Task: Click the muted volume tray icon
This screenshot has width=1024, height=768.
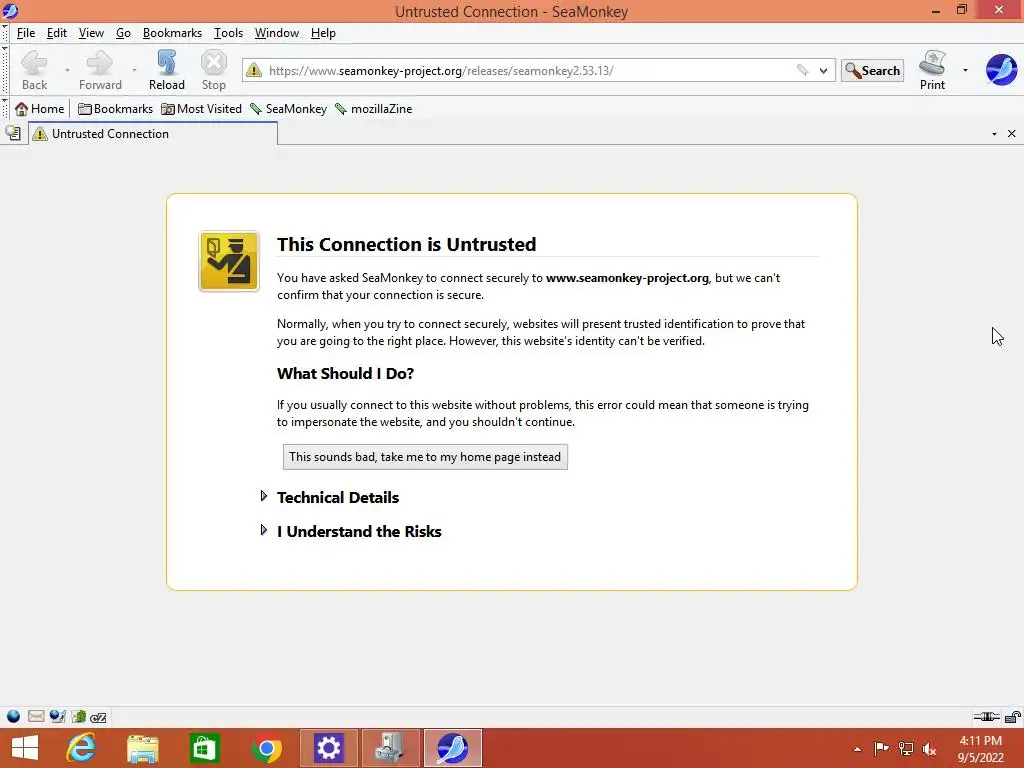Action: tap(929, 748)
